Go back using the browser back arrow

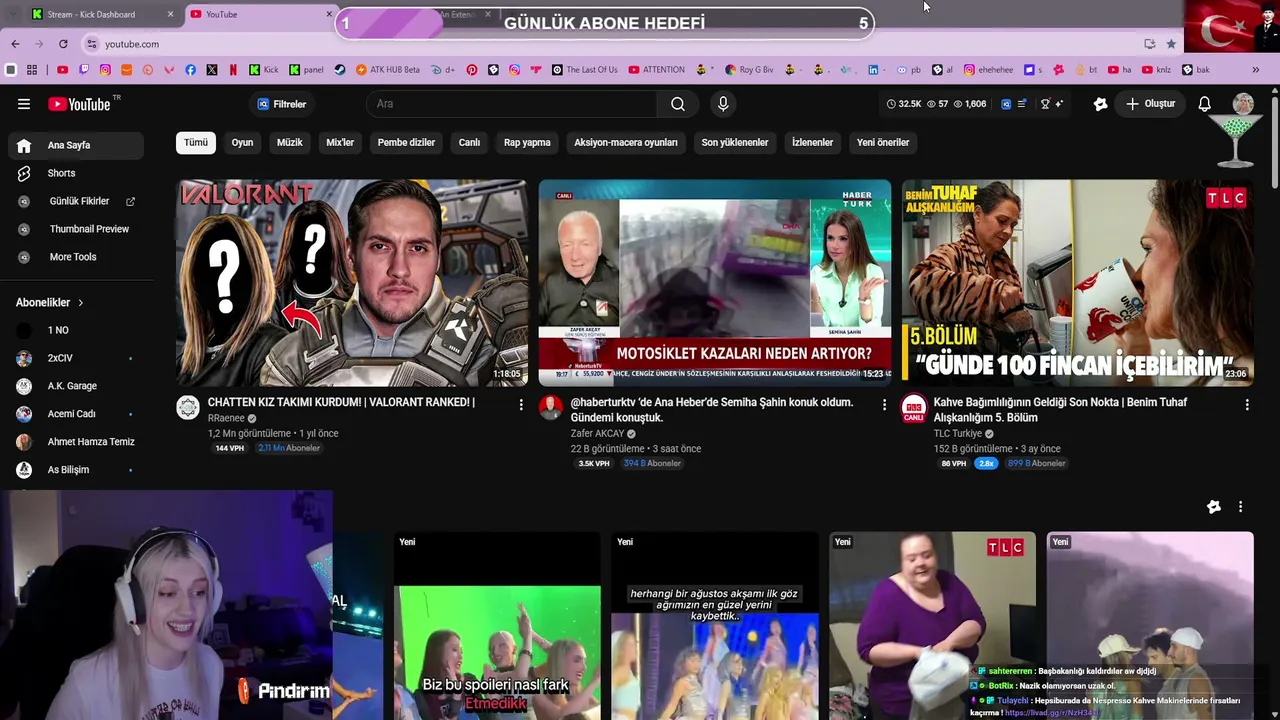pyautogui.click(x=15, y=44)
